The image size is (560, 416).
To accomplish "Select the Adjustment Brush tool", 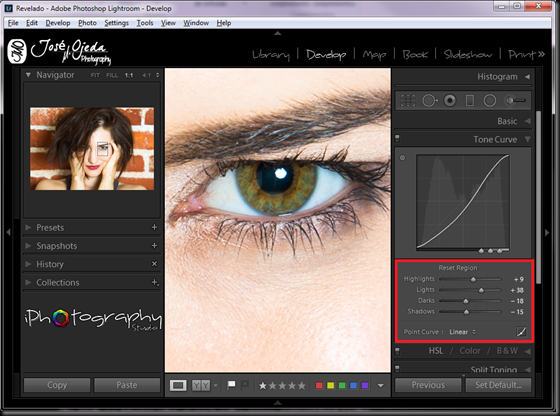I will point(515,101).
